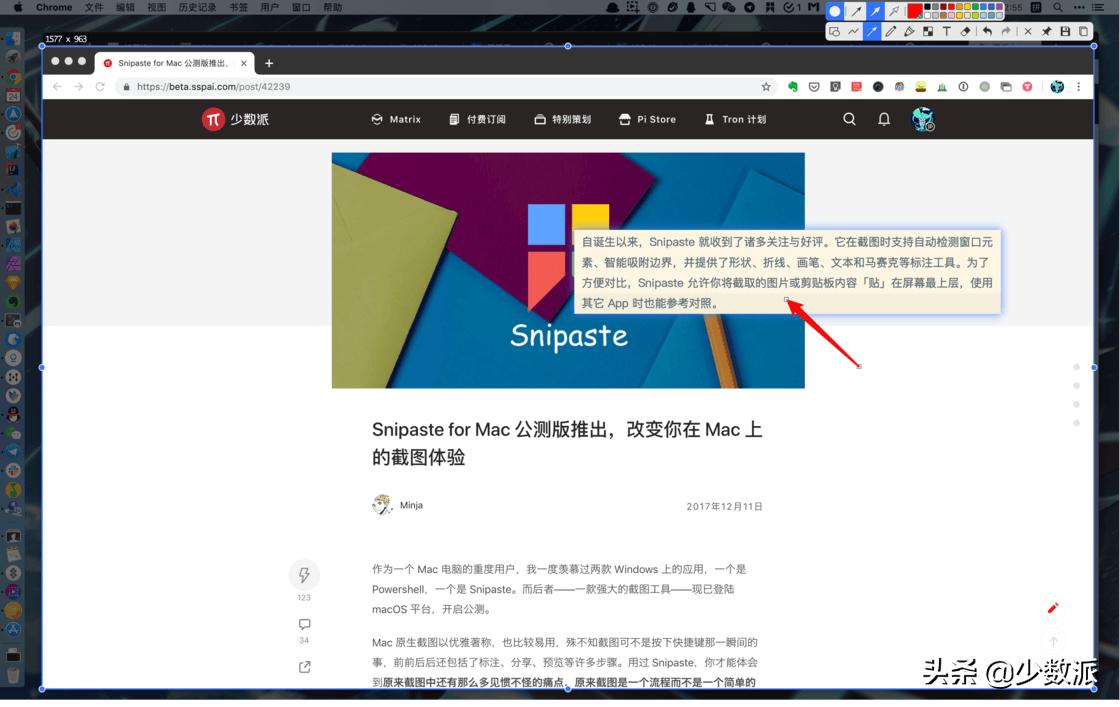This screenshot has height=707, width=1120.
Task: Open the notification bell on sspai
Action: (883, 119)
